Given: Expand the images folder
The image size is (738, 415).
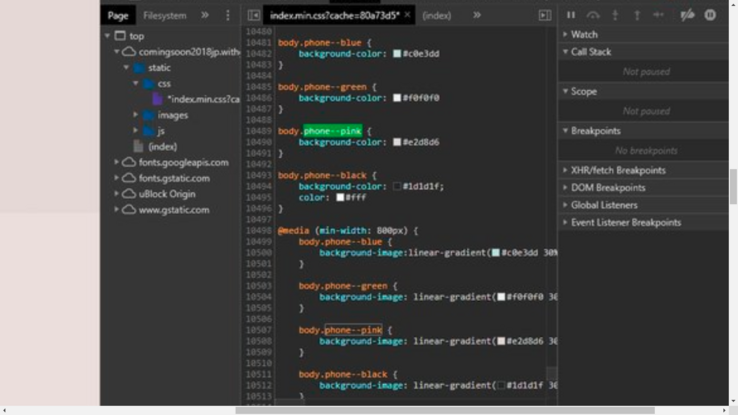Looking at the screenshot, I should [x=137, y=115].
